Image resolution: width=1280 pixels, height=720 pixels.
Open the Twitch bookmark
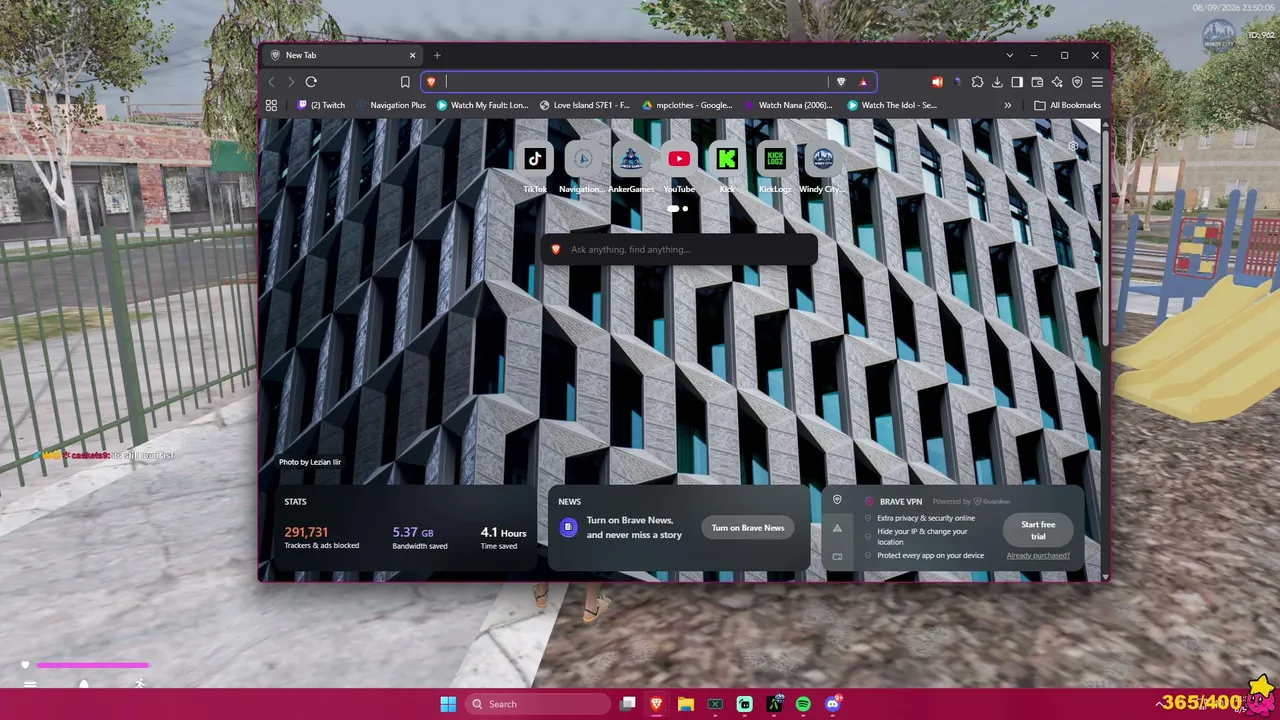click(x=322, y=105)
